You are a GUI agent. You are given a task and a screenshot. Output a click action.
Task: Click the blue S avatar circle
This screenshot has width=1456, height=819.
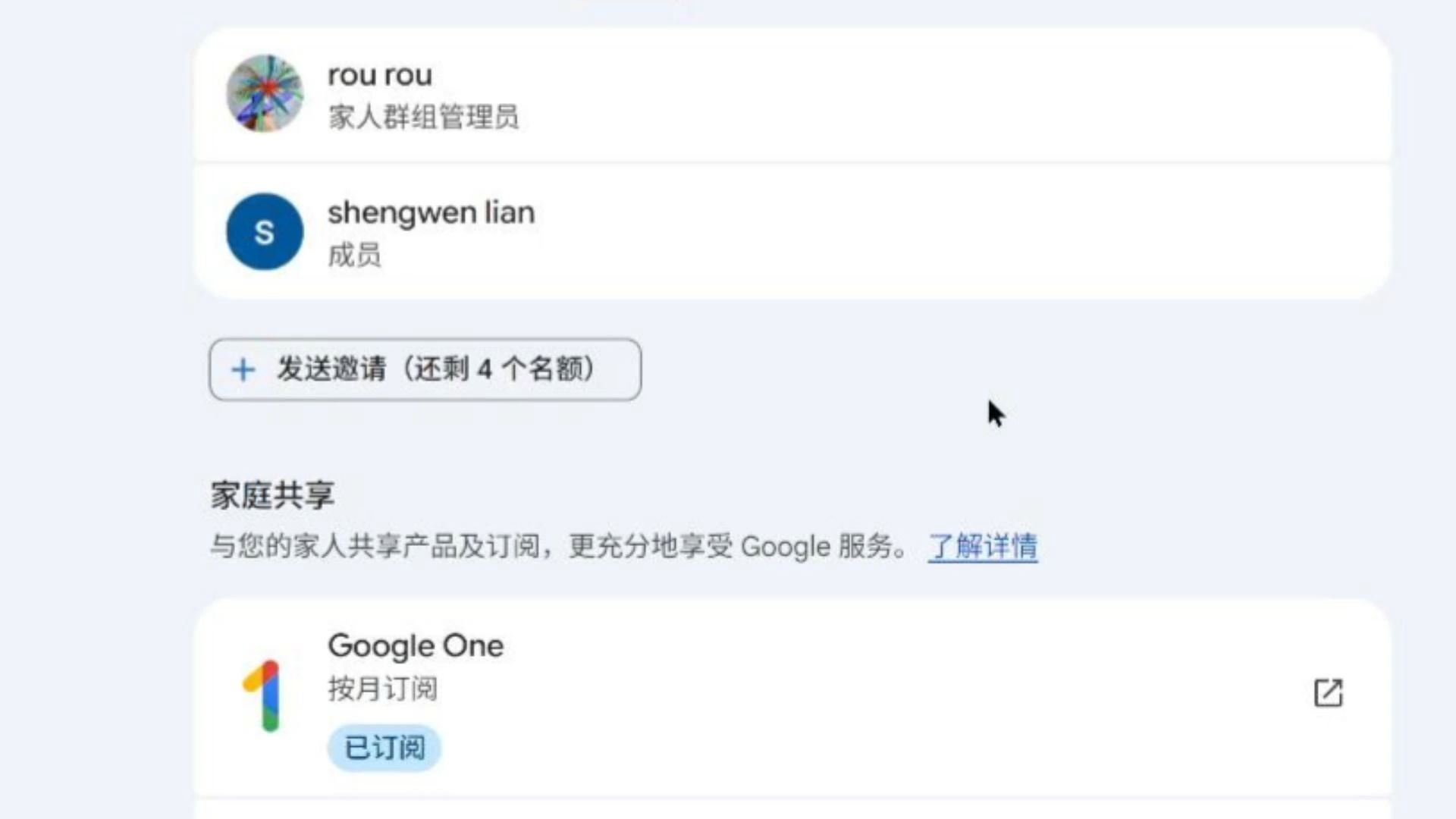pos(265,231)
